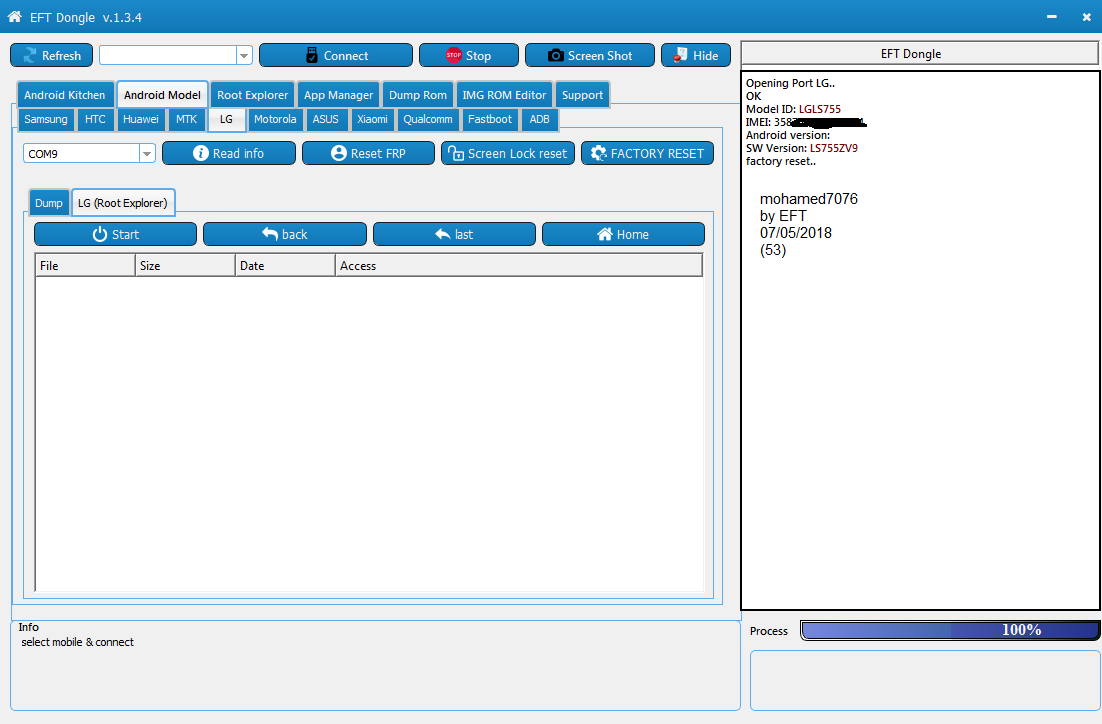
Task: Click the 'select mobile & connect' info text
Action: (77, 642)
